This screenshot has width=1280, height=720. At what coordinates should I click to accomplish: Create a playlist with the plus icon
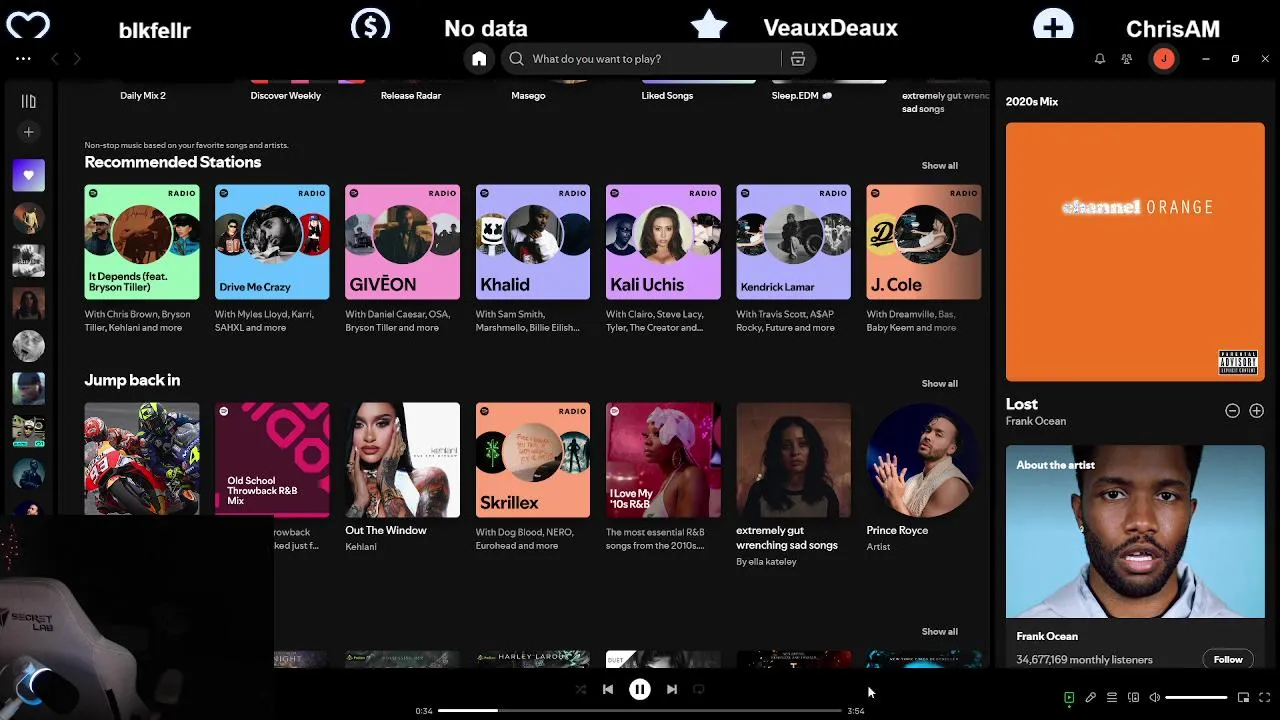tap(29, 132)
